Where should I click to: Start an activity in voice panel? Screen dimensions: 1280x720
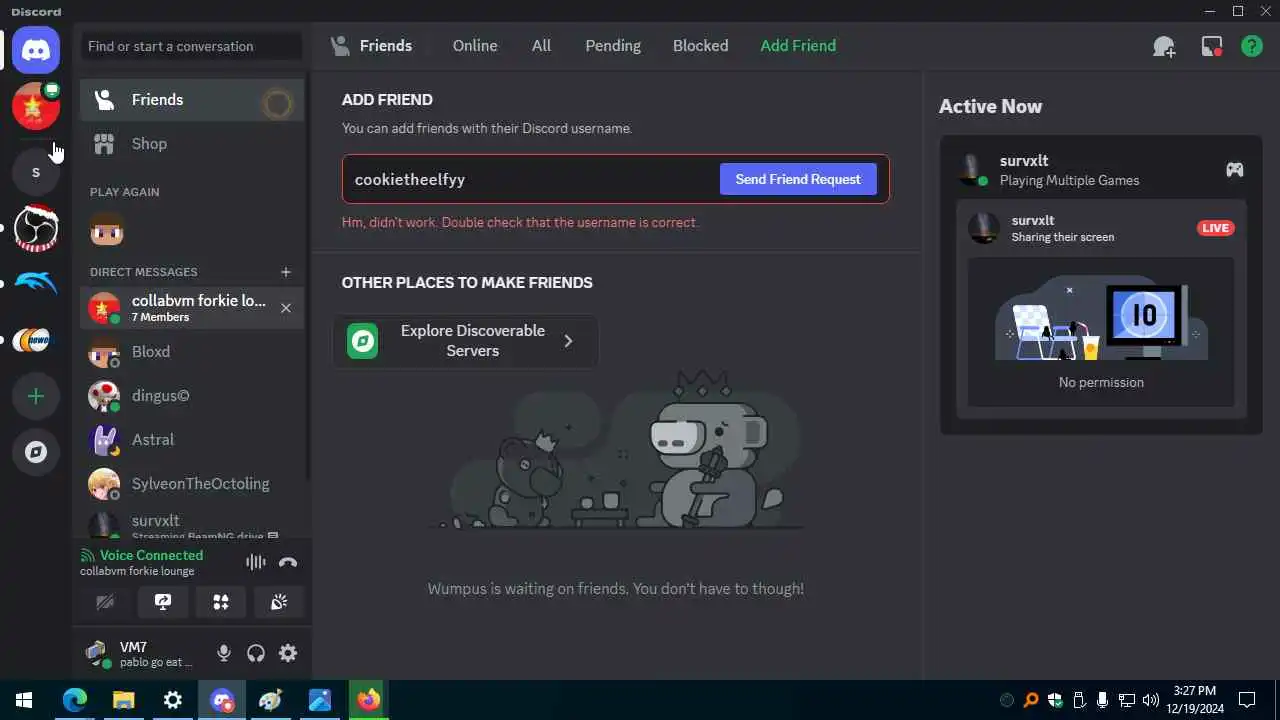(x=221, y=602)
